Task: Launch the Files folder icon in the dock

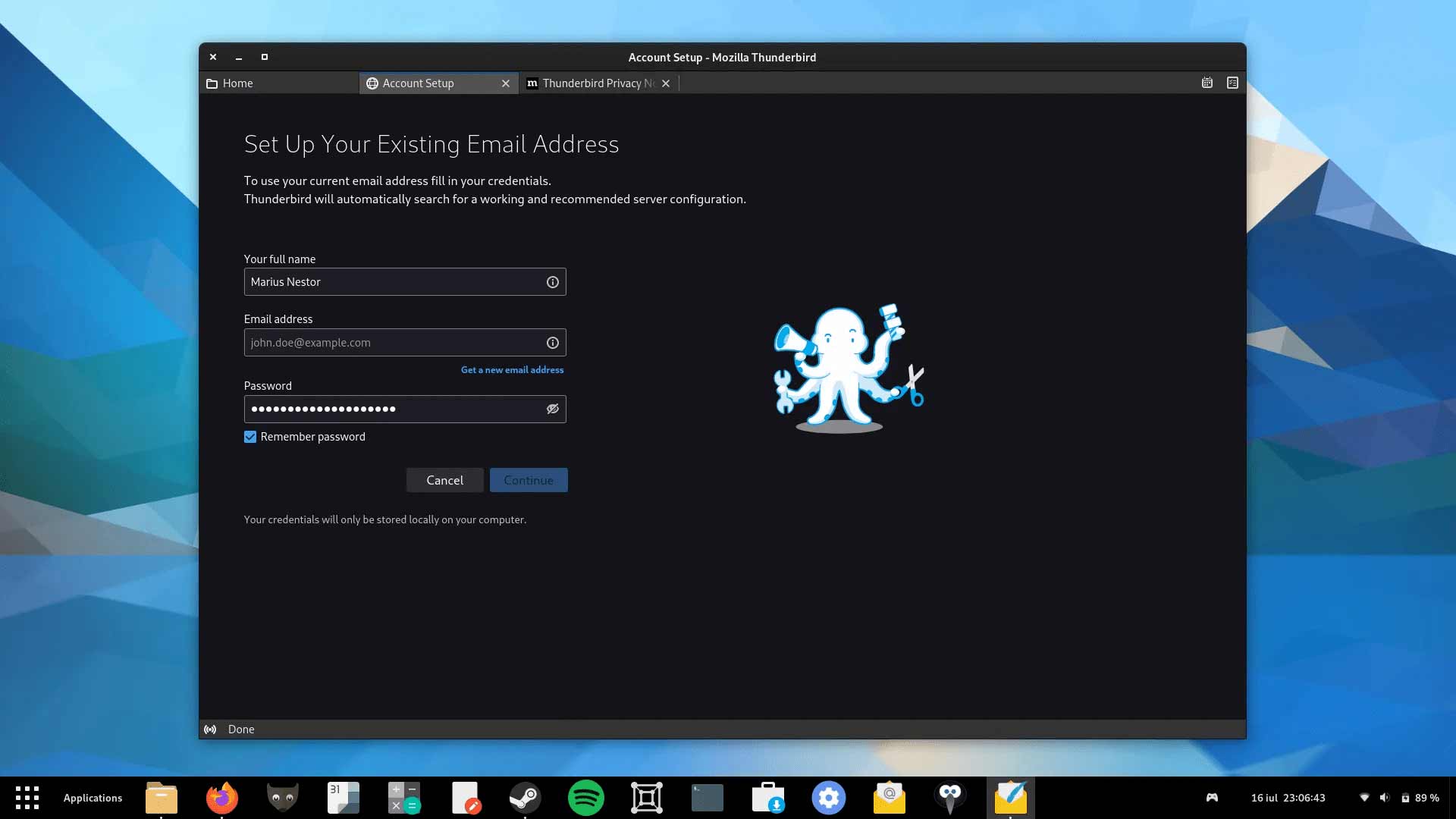Action: (x=162, y=798)
